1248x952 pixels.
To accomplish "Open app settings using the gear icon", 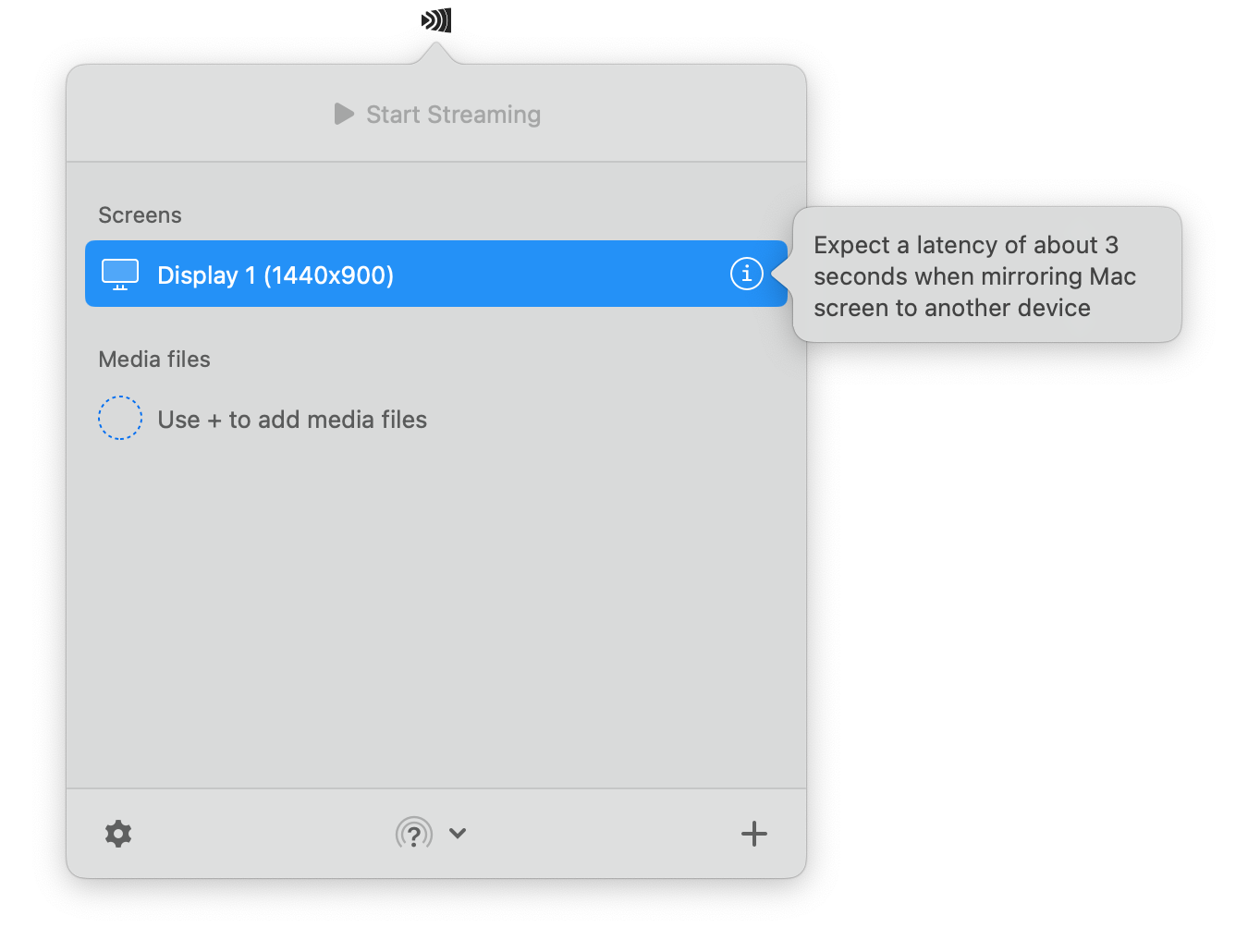I will point(118,833).
